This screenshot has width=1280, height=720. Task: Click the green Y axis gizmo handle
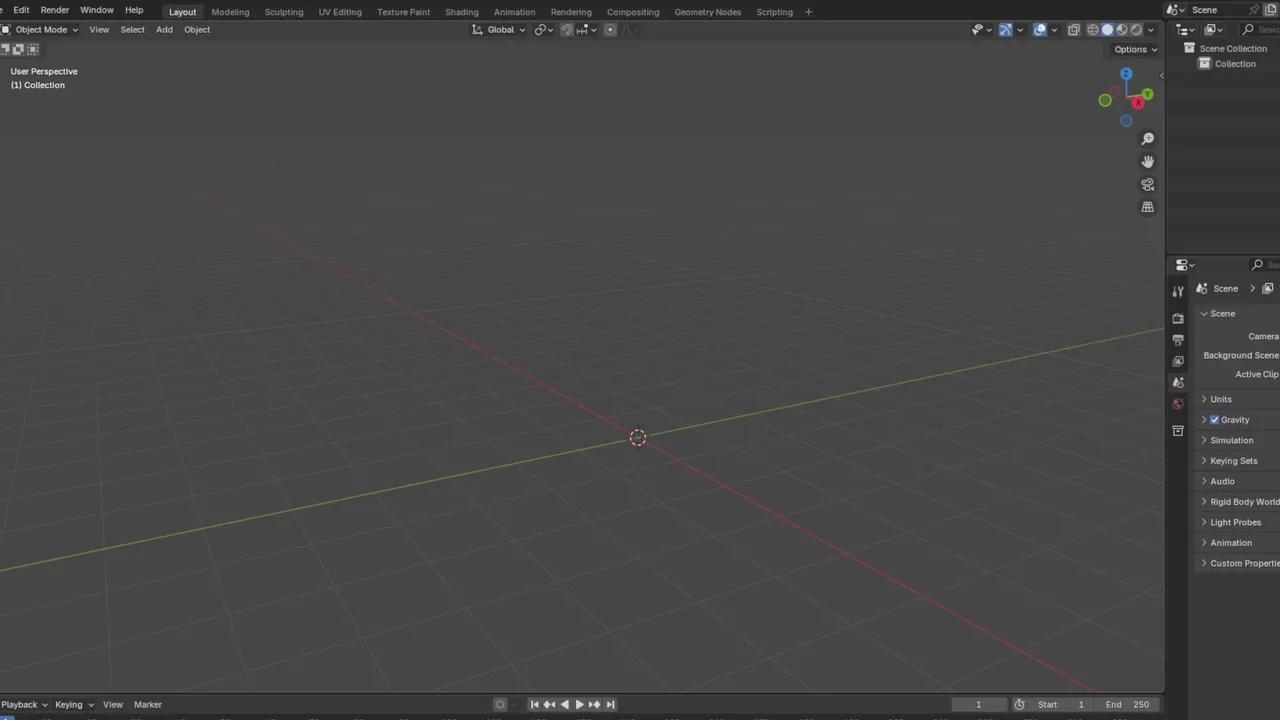[1147, 94]
